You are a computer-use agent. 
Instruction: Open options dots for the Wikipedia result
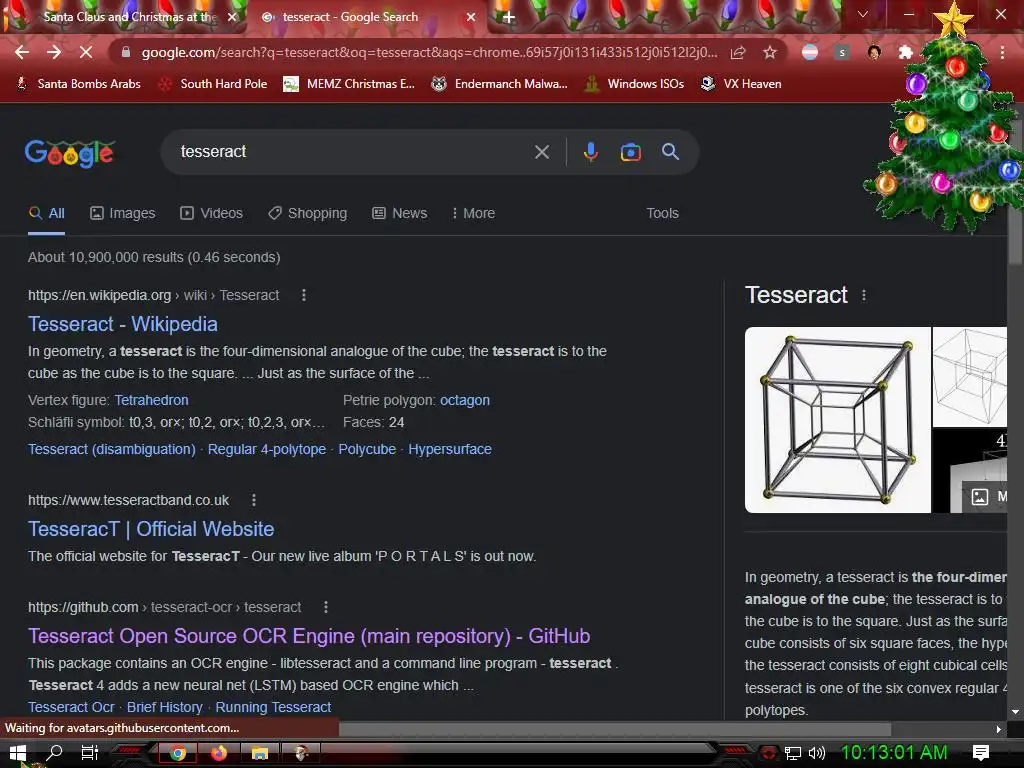[304, 295]
